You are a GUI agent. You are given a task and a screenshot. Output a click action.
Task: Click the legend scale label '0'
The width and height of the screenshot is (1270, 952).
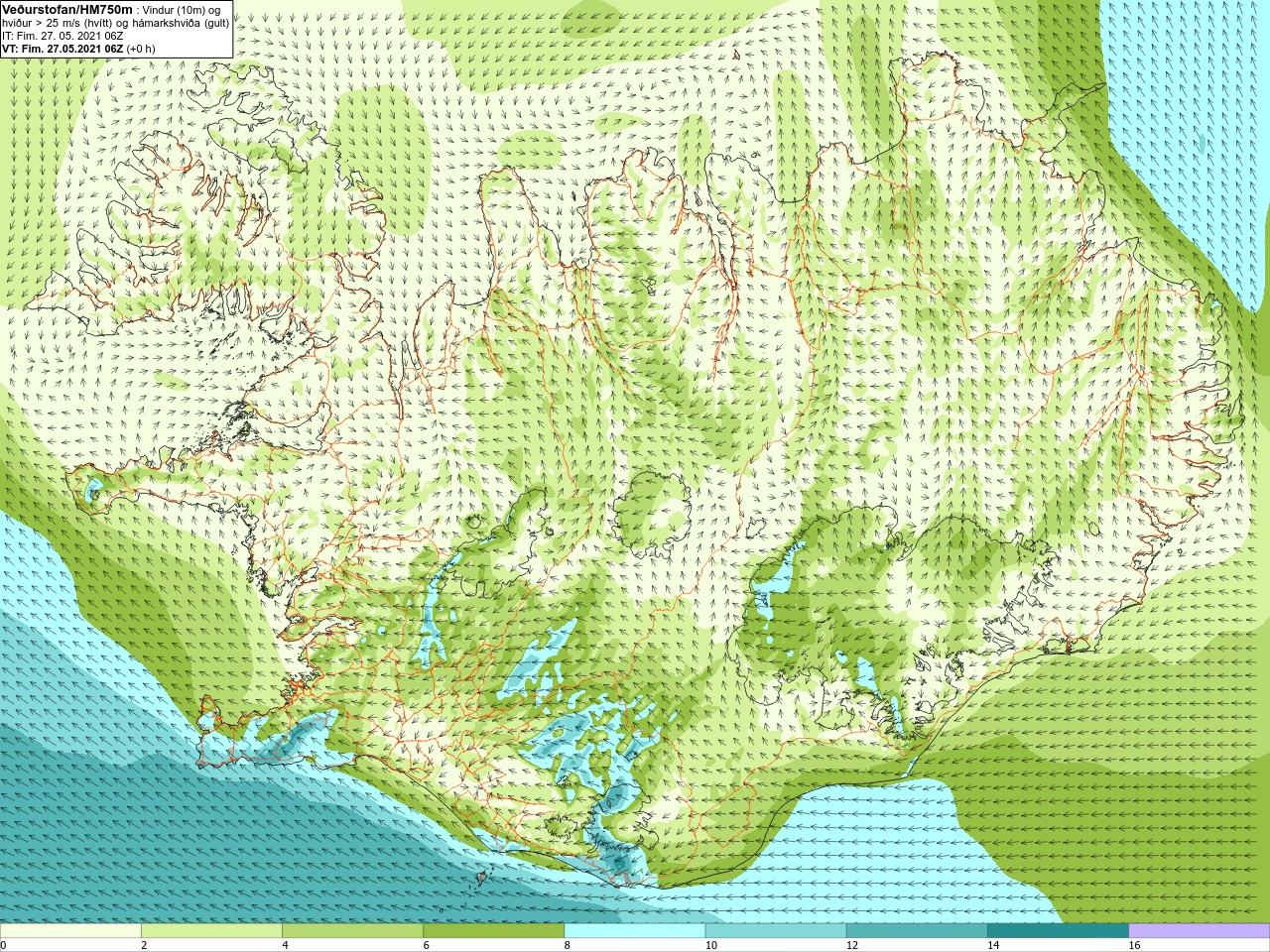3,946
